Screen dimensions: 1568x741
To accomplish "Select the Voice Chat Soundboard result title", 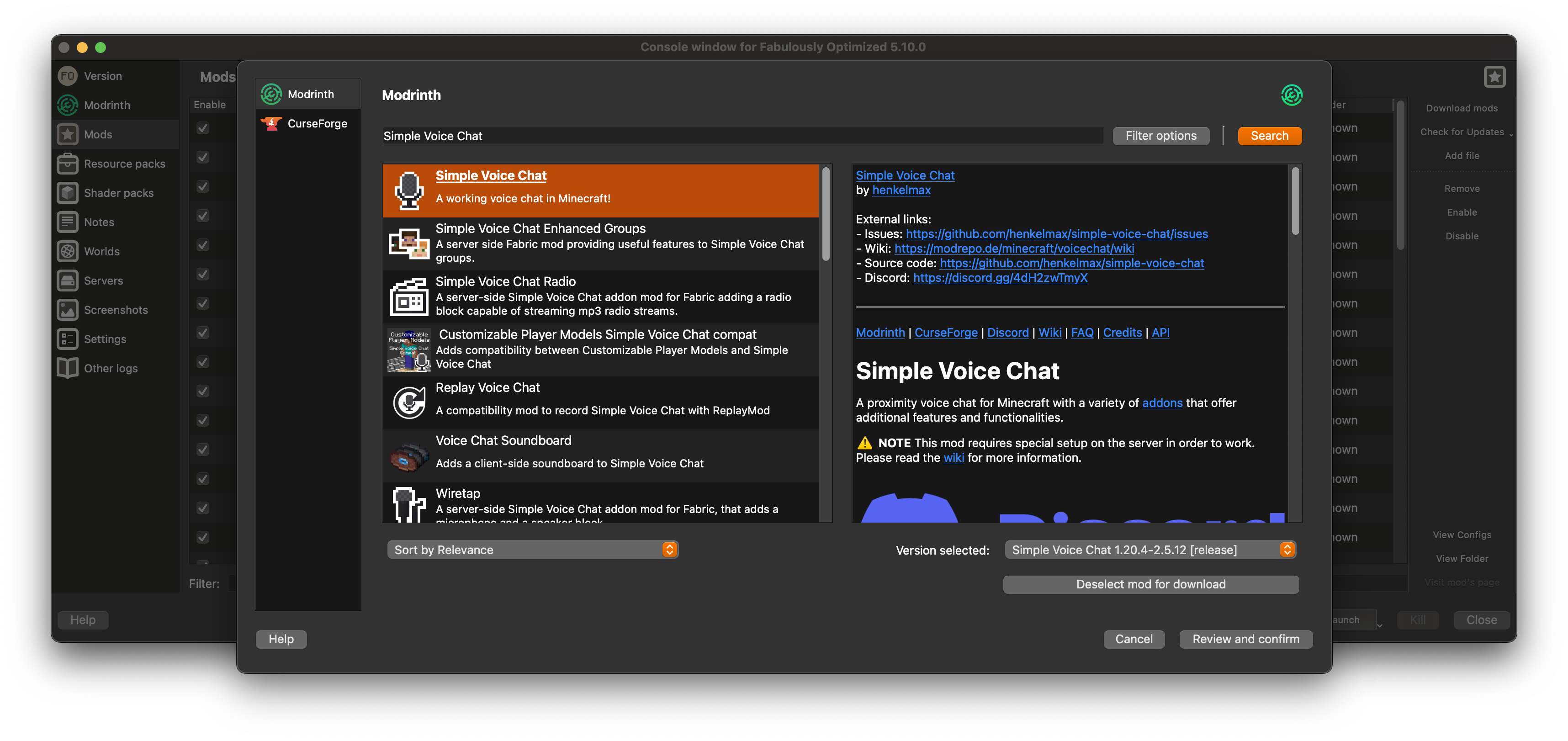I will [503, 440].
